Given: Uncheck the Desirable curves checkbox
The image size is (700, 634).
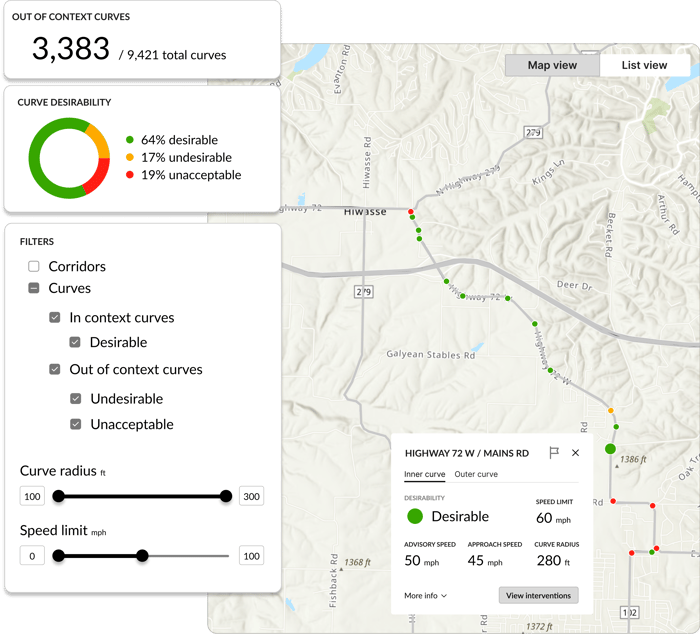Looking at the screenshot, I should [x=76, y=342].
